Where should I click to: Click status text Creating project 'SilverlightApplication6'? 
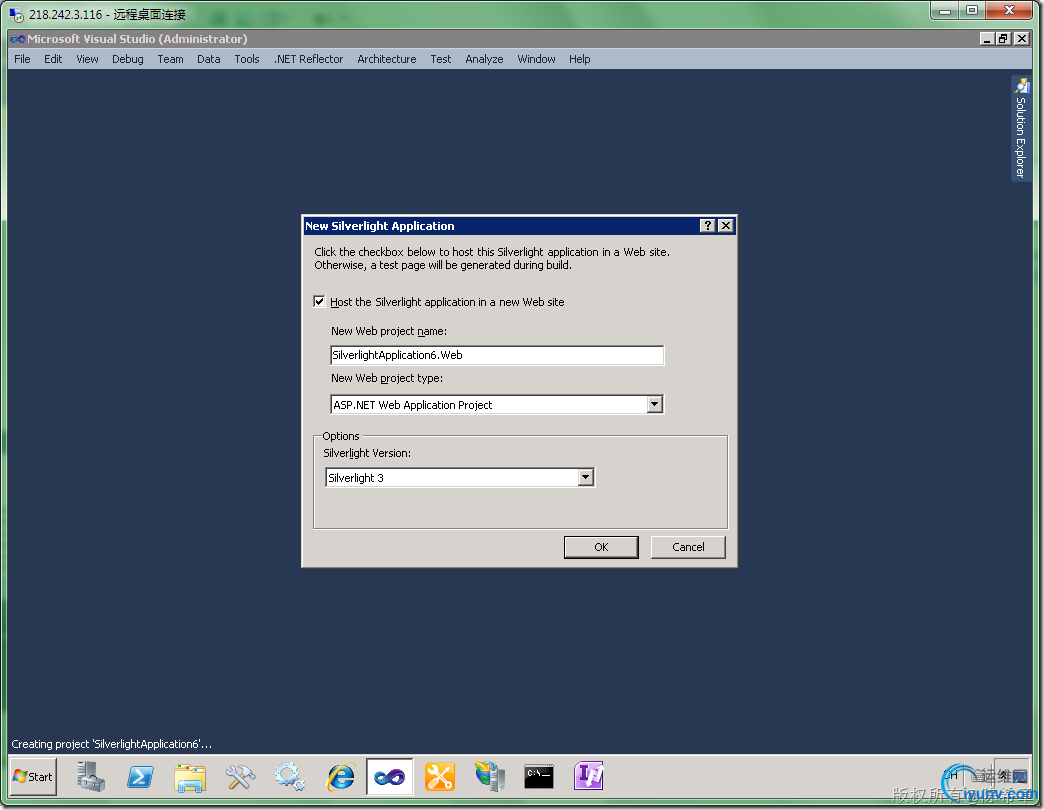pos(111,744)
